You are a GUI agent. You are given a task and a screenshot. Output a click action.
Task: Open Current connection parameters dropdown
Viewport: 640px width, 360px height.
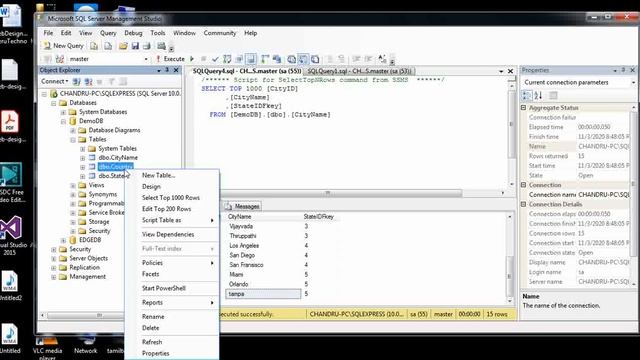pyautogui.click(x=633, y=82)
